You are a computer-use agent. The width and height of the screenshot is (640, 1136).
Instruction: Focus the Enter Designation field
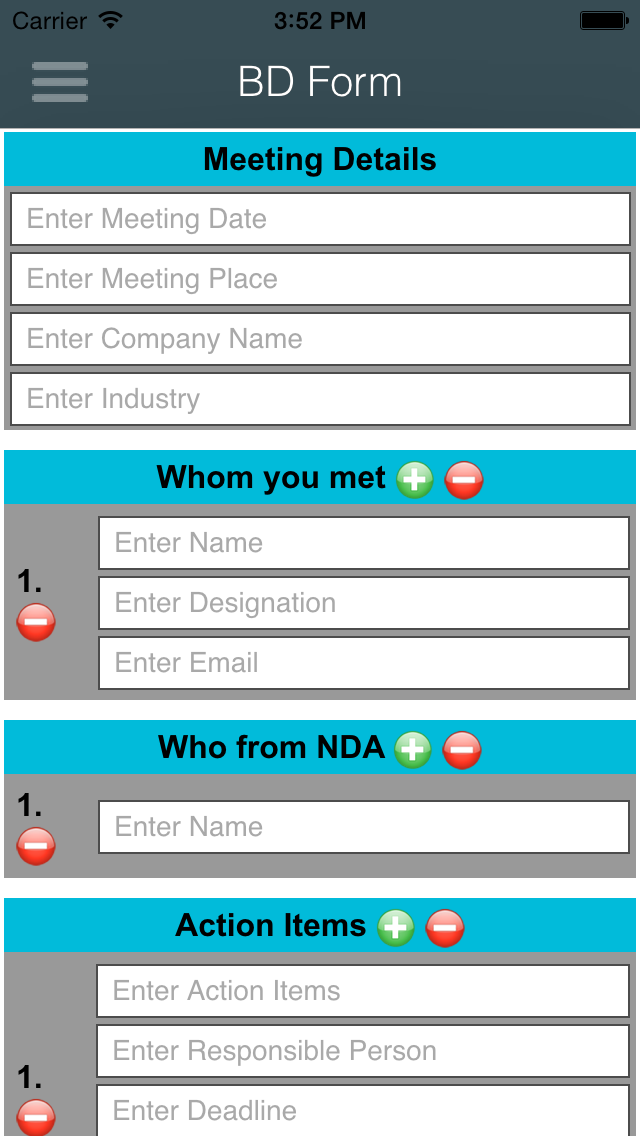363,603
